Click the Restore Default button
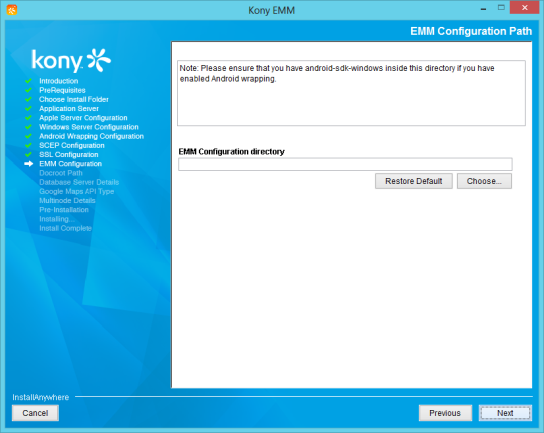The width and height of the screenshot is (544, 433). click(x=414, y=181)
